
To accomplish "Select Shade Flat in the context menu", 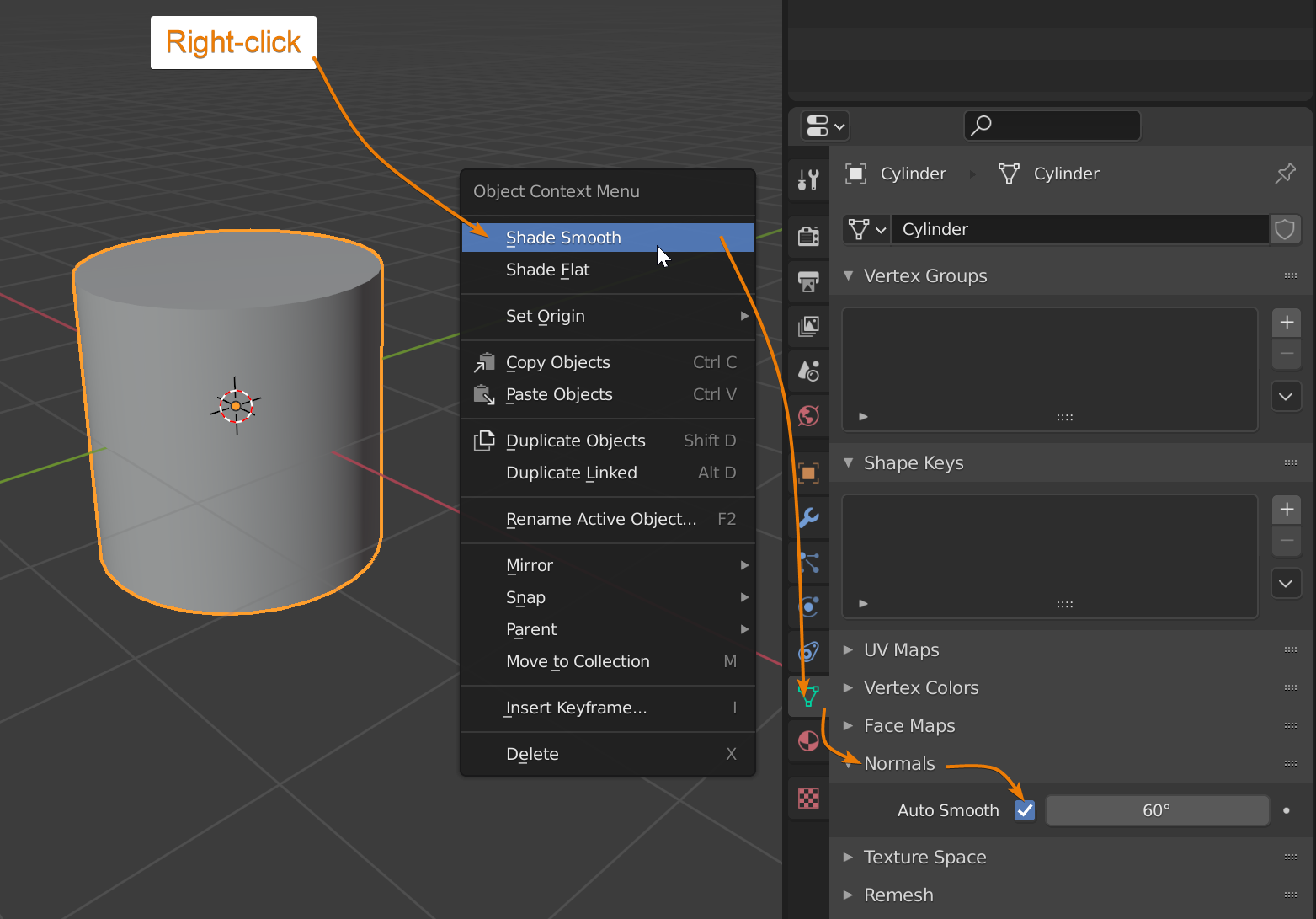I will (547, 270).
